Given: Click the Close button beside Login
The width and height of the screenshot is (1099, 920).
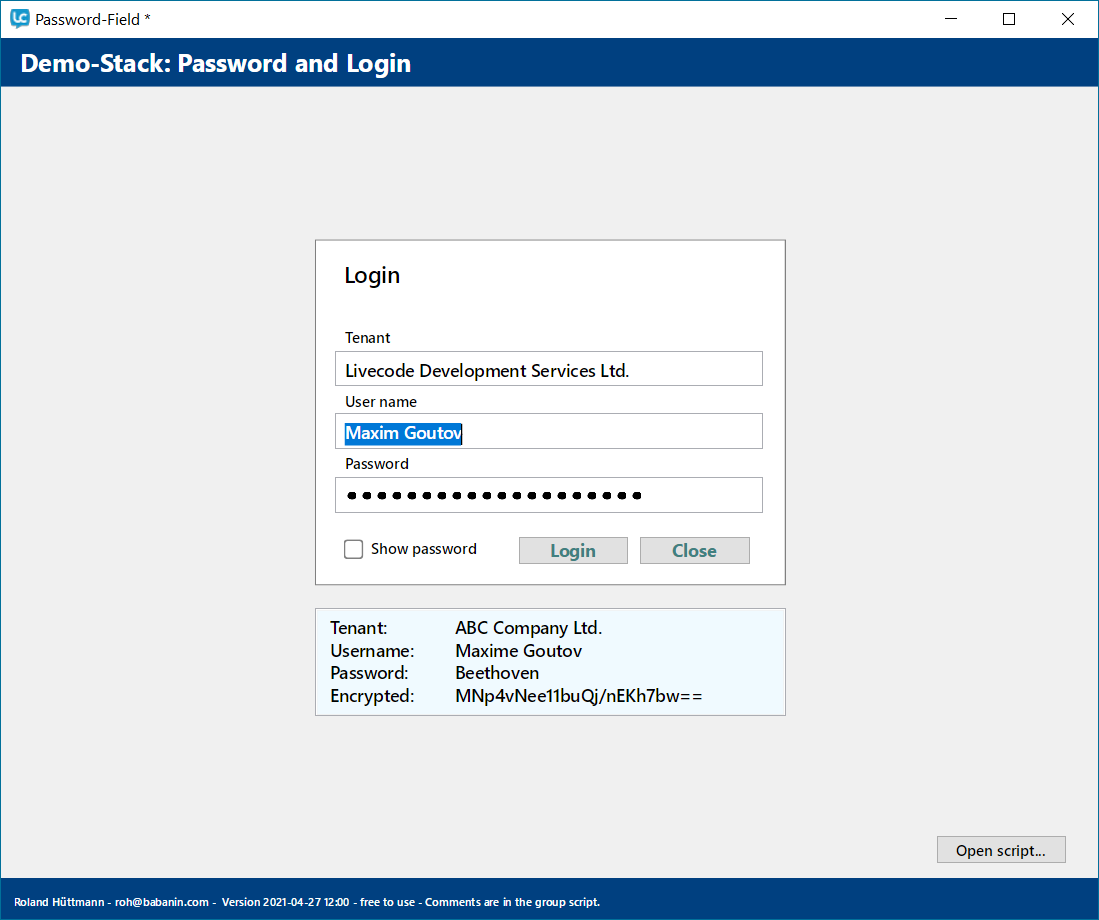Looking at the screenshot, I should pos(694,551).
